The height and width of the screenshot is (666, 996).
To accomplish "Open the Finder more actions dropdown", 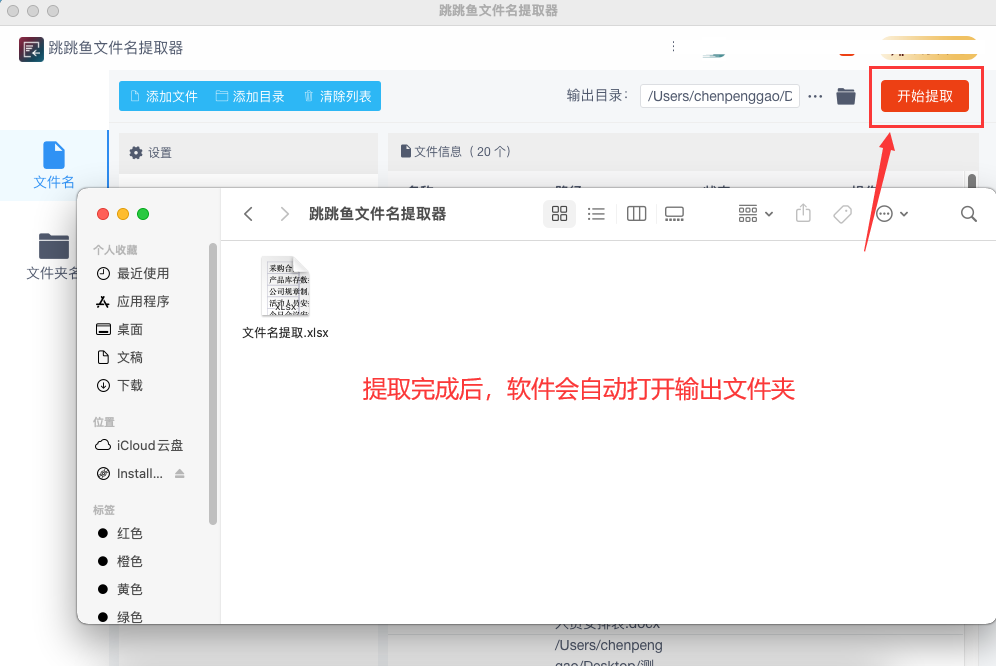I will tap(891, 214).
